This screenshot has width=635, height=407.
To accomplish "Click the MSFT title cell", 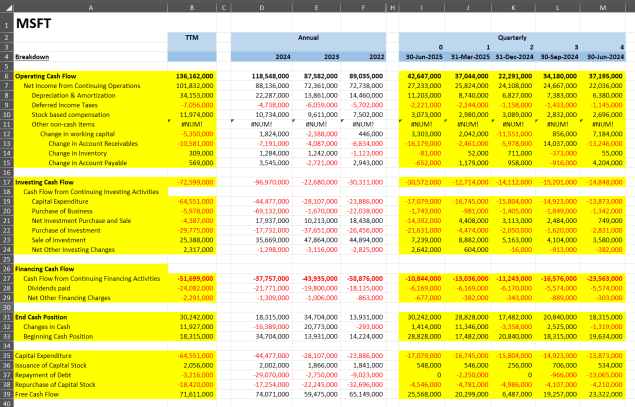I will coord(91,23).
